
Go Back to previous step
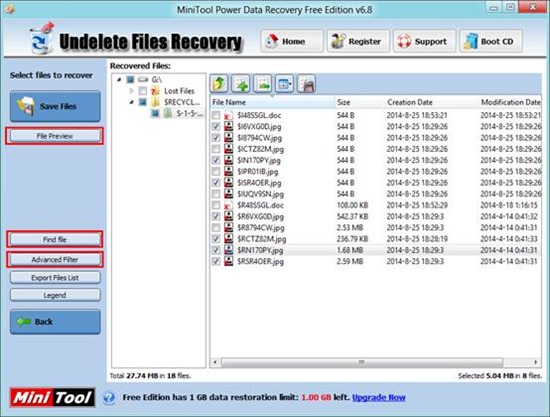[55, 322]
